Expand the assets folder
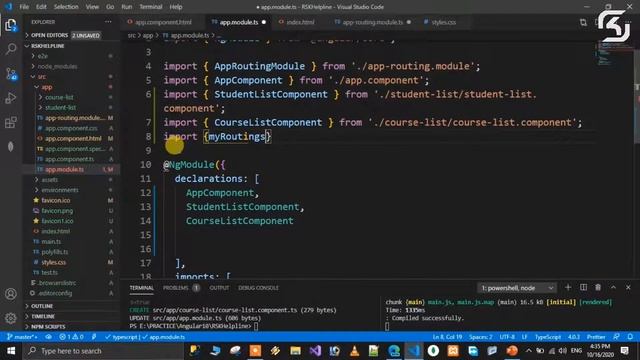Viewport: 640px width, 360px height. (71, 180)
